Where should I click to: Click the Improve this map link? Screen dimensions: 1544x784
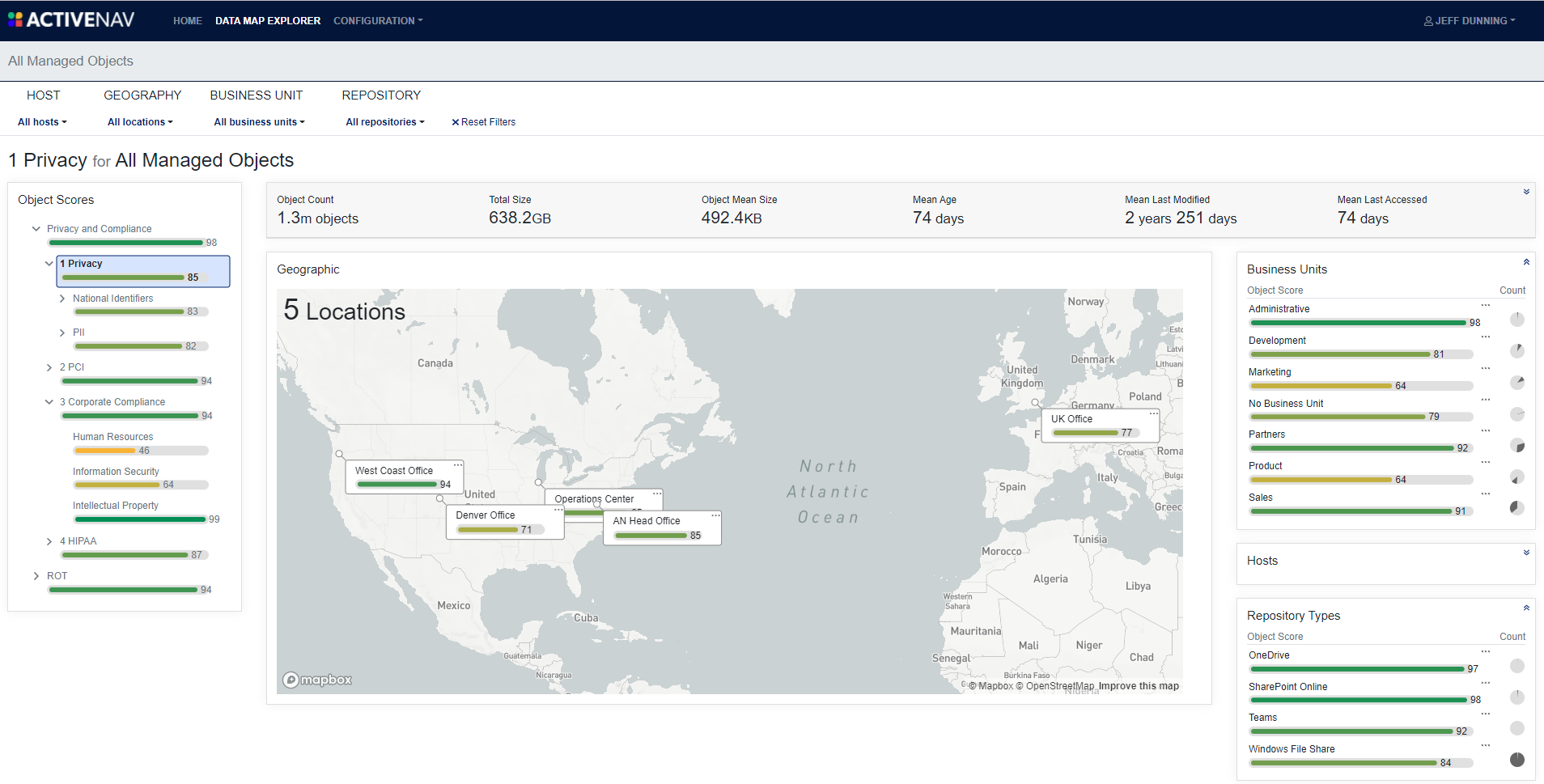click(1139, 686)
